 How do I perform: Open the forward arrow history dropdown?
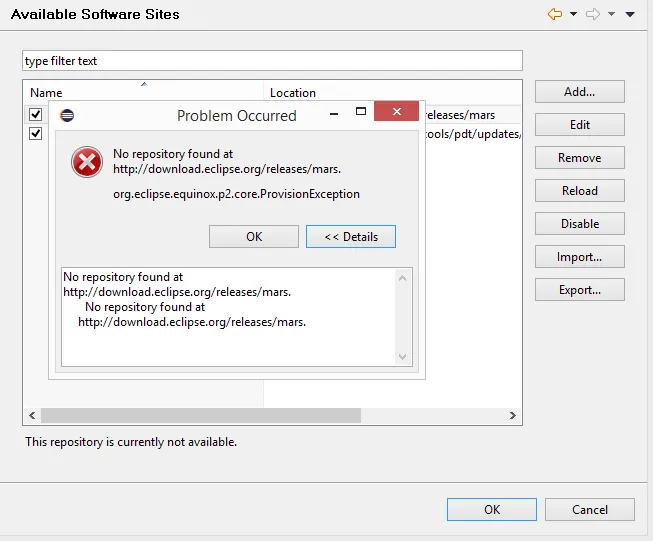coord(611,14)
